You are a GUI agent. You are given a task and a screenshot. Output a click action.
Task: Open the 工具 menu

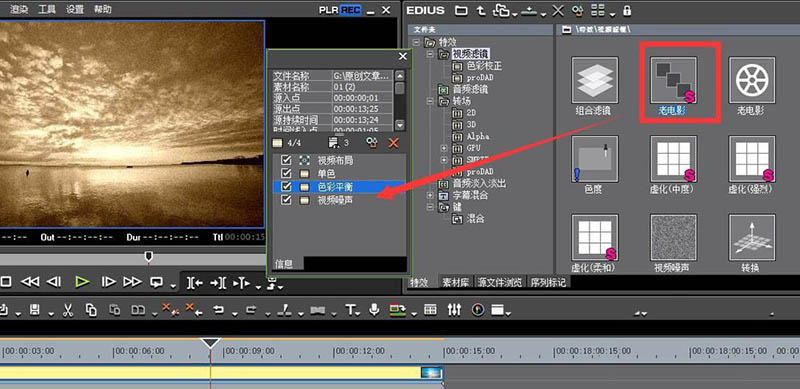tap(47, 10)
